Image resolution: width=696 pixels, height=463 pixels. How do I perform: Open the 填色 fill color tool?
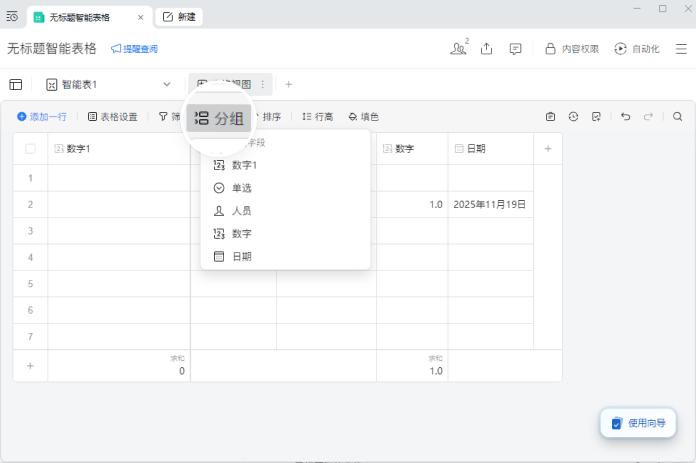(x=364, y=117)
